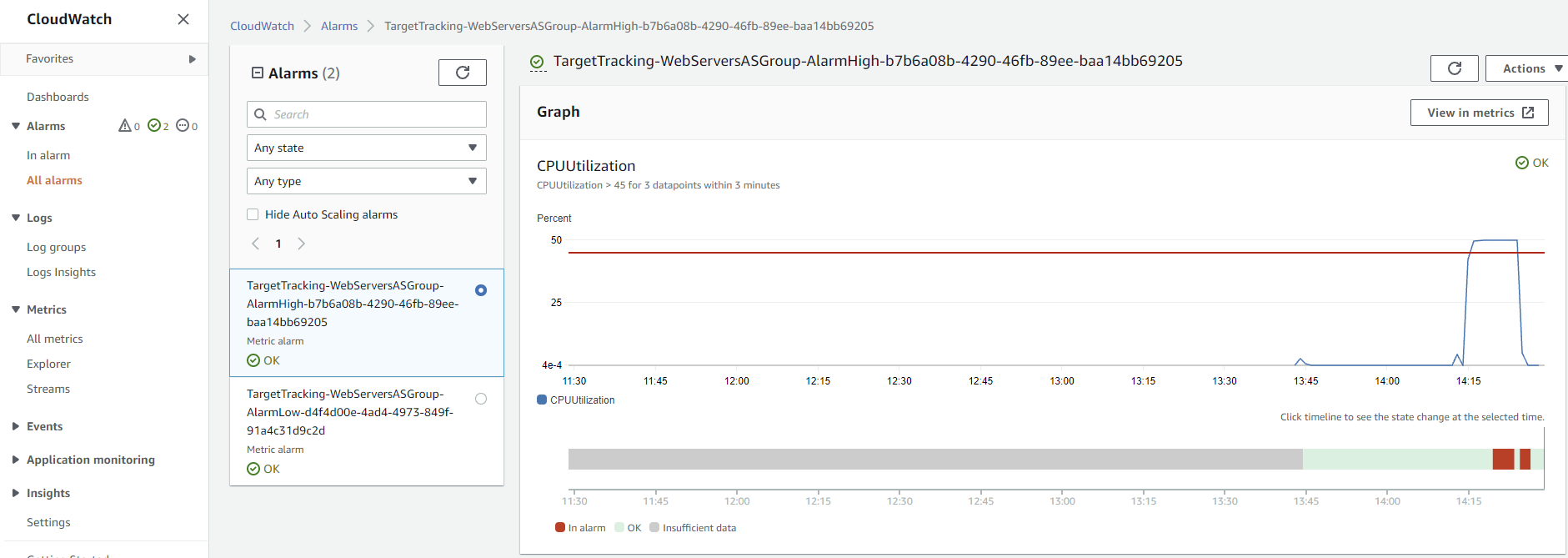Refresh the Alarms list
The width and height of the screenshot is (1568, 558).
463,73
